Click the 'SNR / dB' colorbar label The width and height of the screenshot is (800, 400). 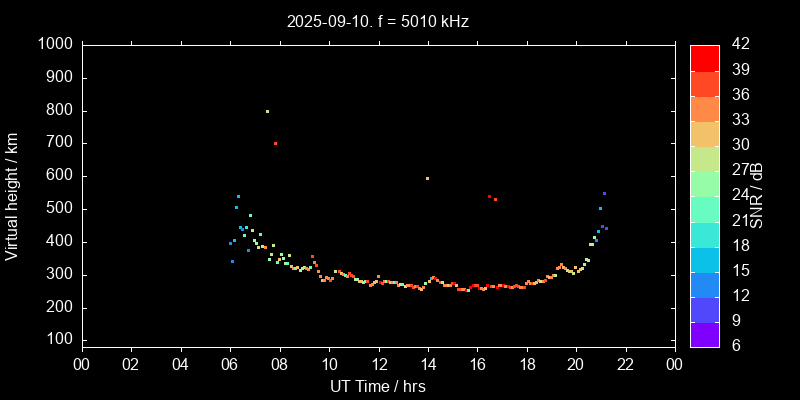[x=757, y=195]
